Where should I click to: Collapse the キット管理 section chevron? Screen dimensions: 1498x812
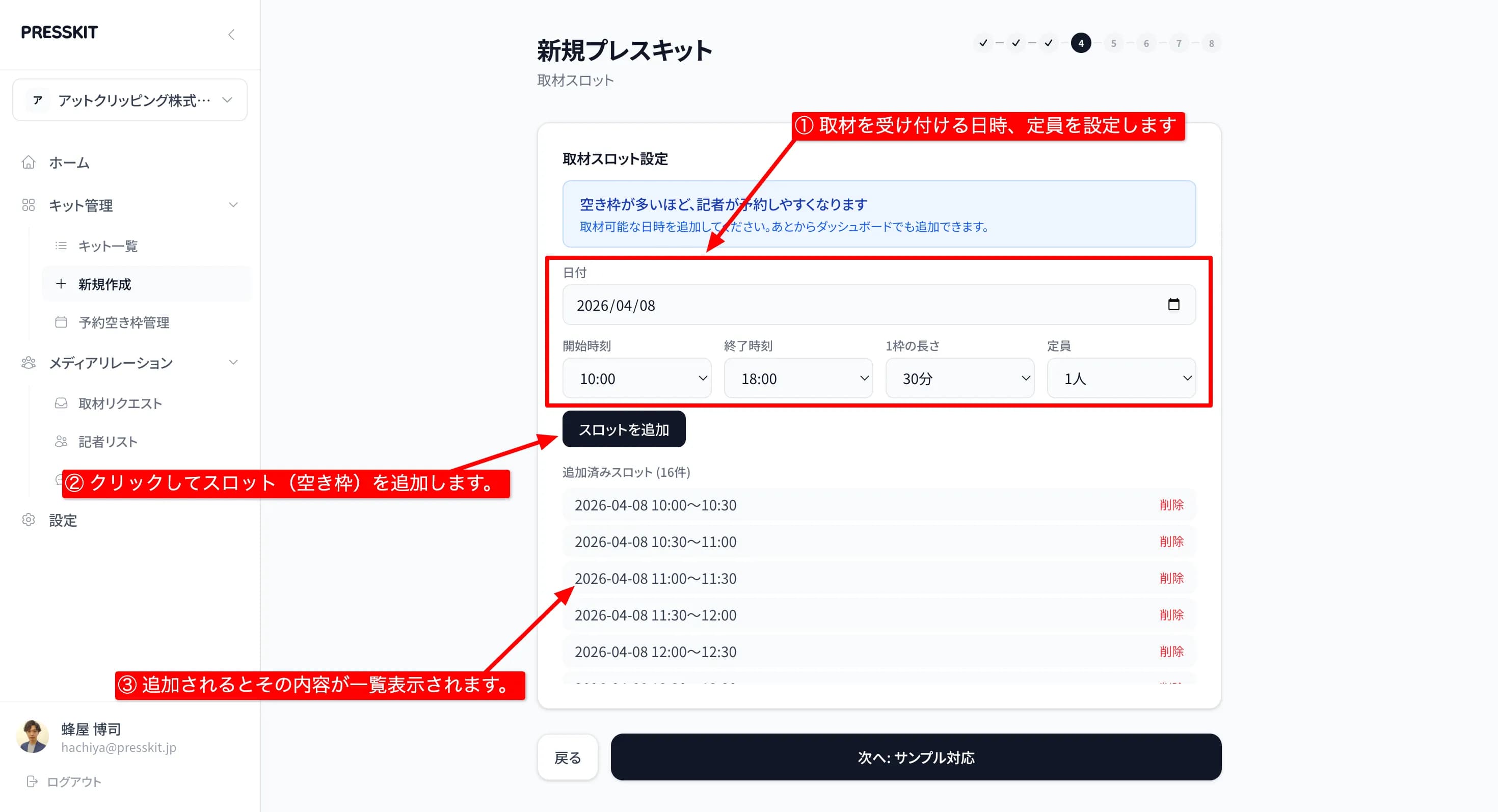(x=233, y=205)
